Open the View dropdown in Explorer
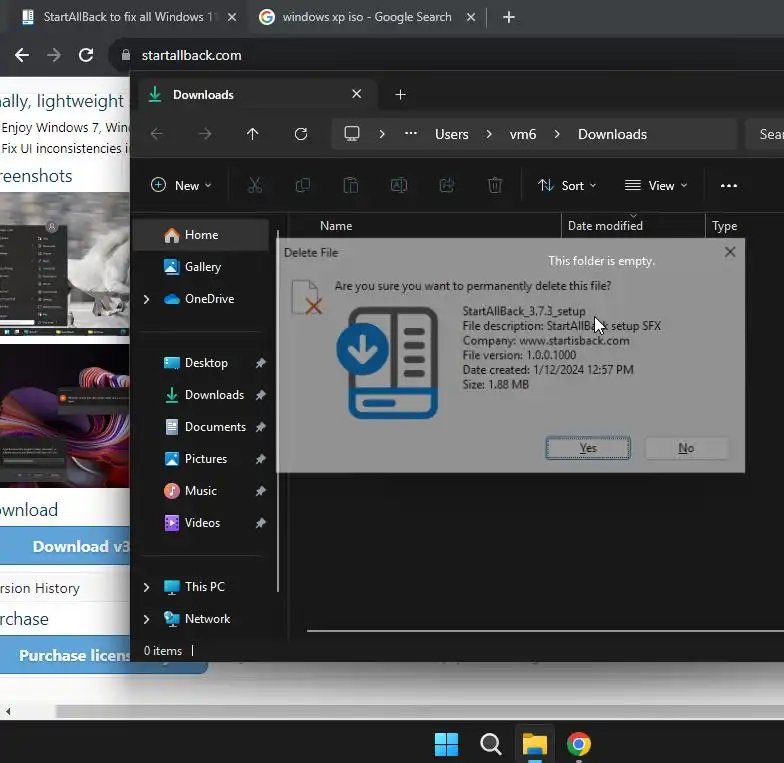The height and width of the screenshot is (763, 784). click(x=656, y=186)
